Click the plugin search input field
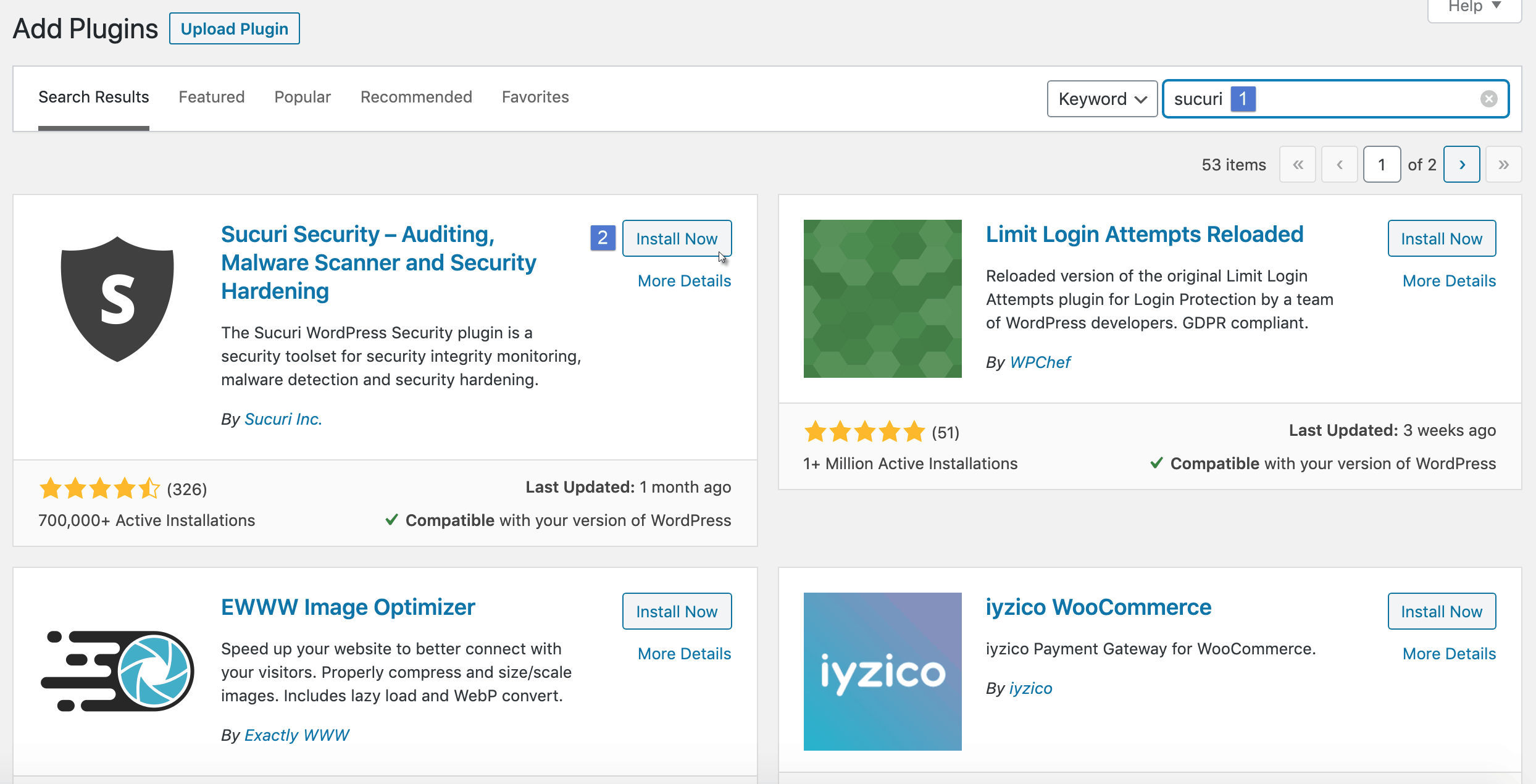The width and height of the screenshot is (1536, 784). [1335, 99]
